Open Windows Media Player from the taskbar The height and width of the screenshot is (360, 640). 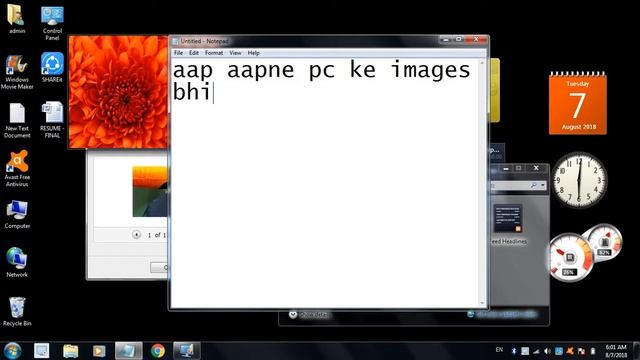(99, 351)
